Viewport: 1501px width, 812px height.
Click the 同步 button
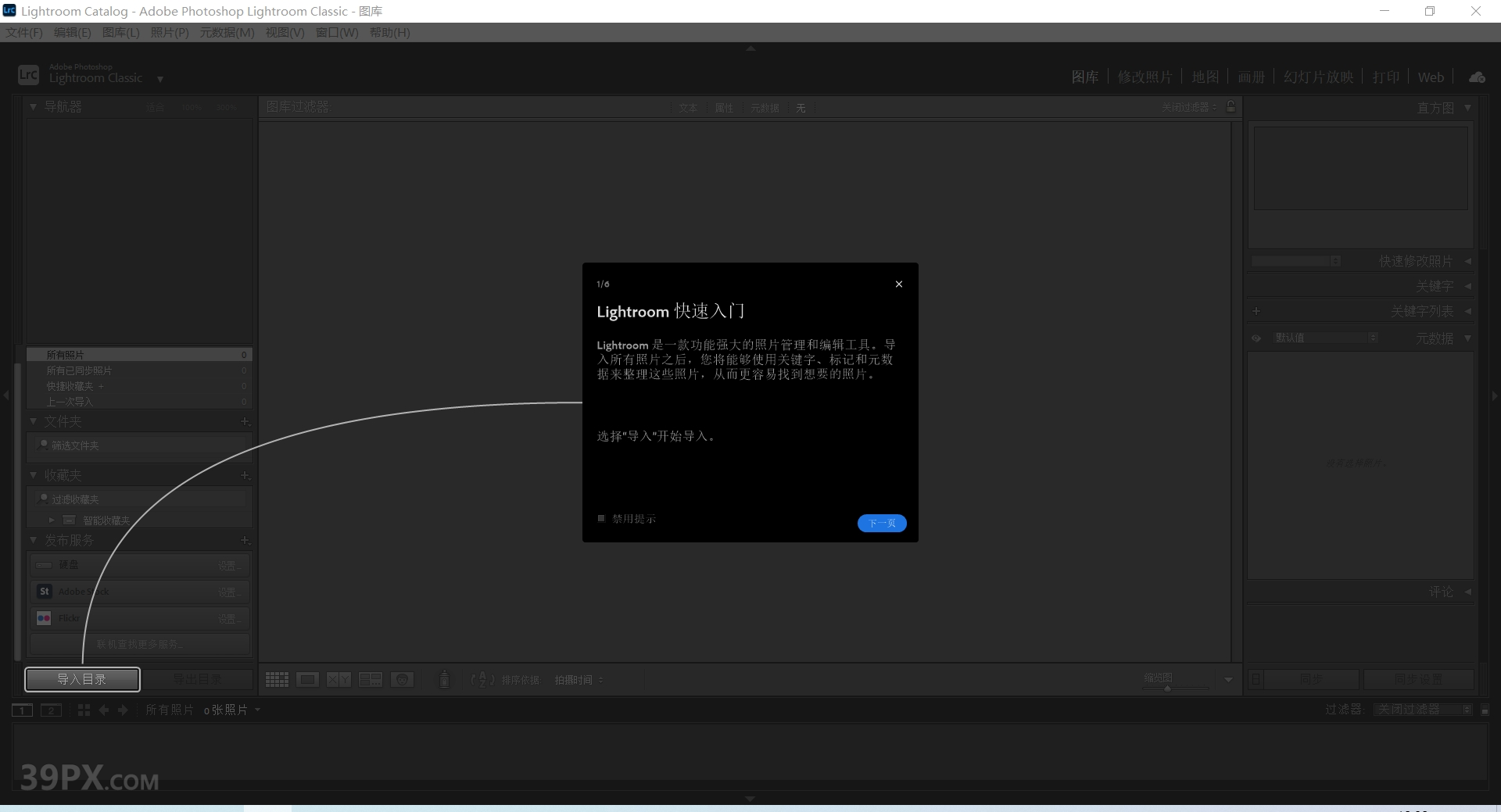[x=1312, y=679]
